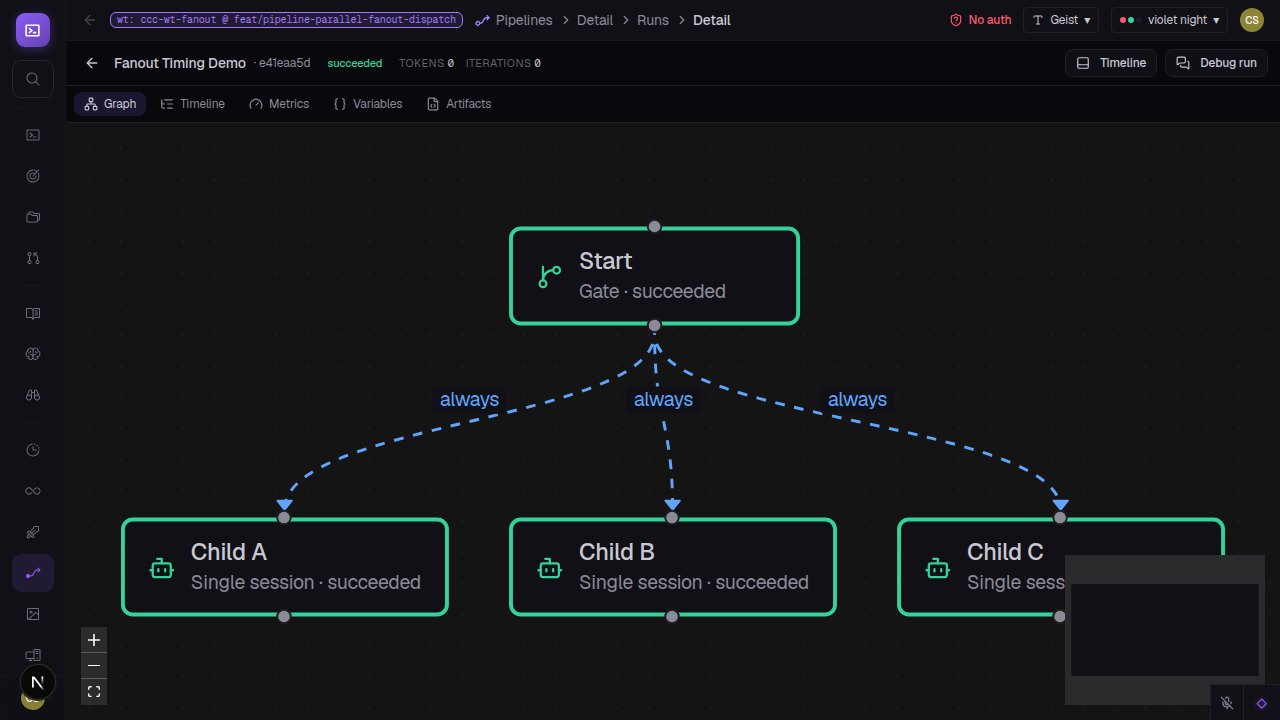The height and width of the screenshot is (720, 1280).
Task: Click the graph minimap panel
Action: click(x=1165, y=630)
